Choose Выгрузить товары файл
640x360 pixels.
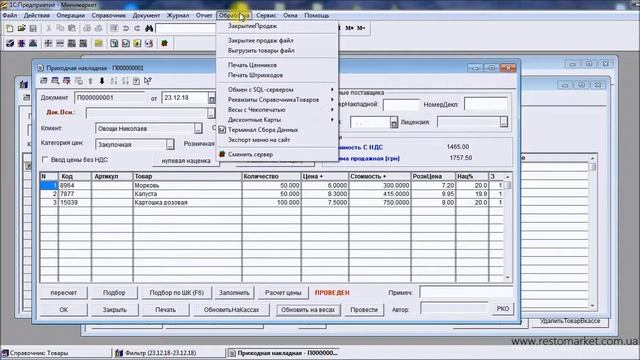261,51
